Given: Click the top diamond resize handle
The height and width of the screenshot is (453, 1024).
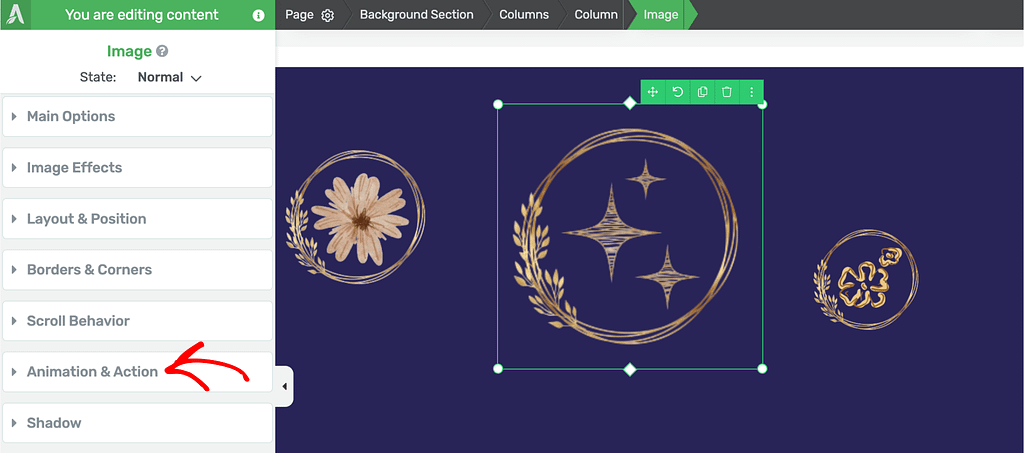Looking at the screenshot, I should (630, 103).
